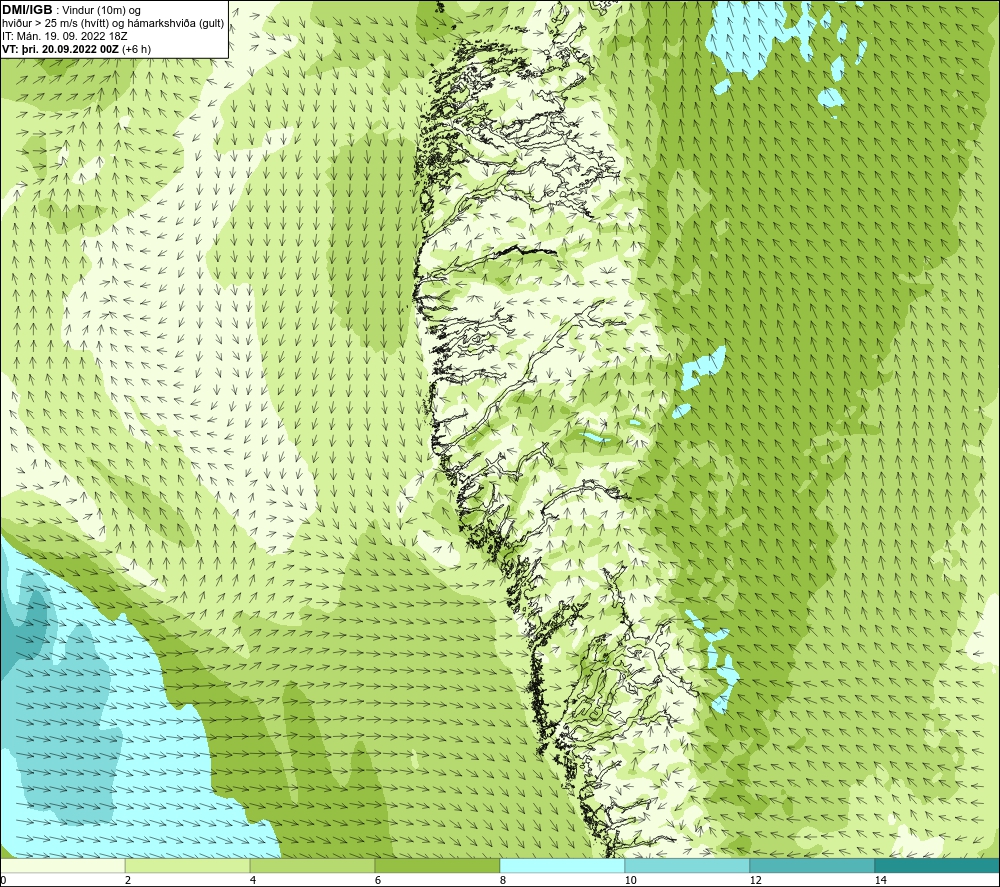Click the "4" label on the wind scale
The height and width of the screenshot is (887, 1000).
[x=253, y=881]
